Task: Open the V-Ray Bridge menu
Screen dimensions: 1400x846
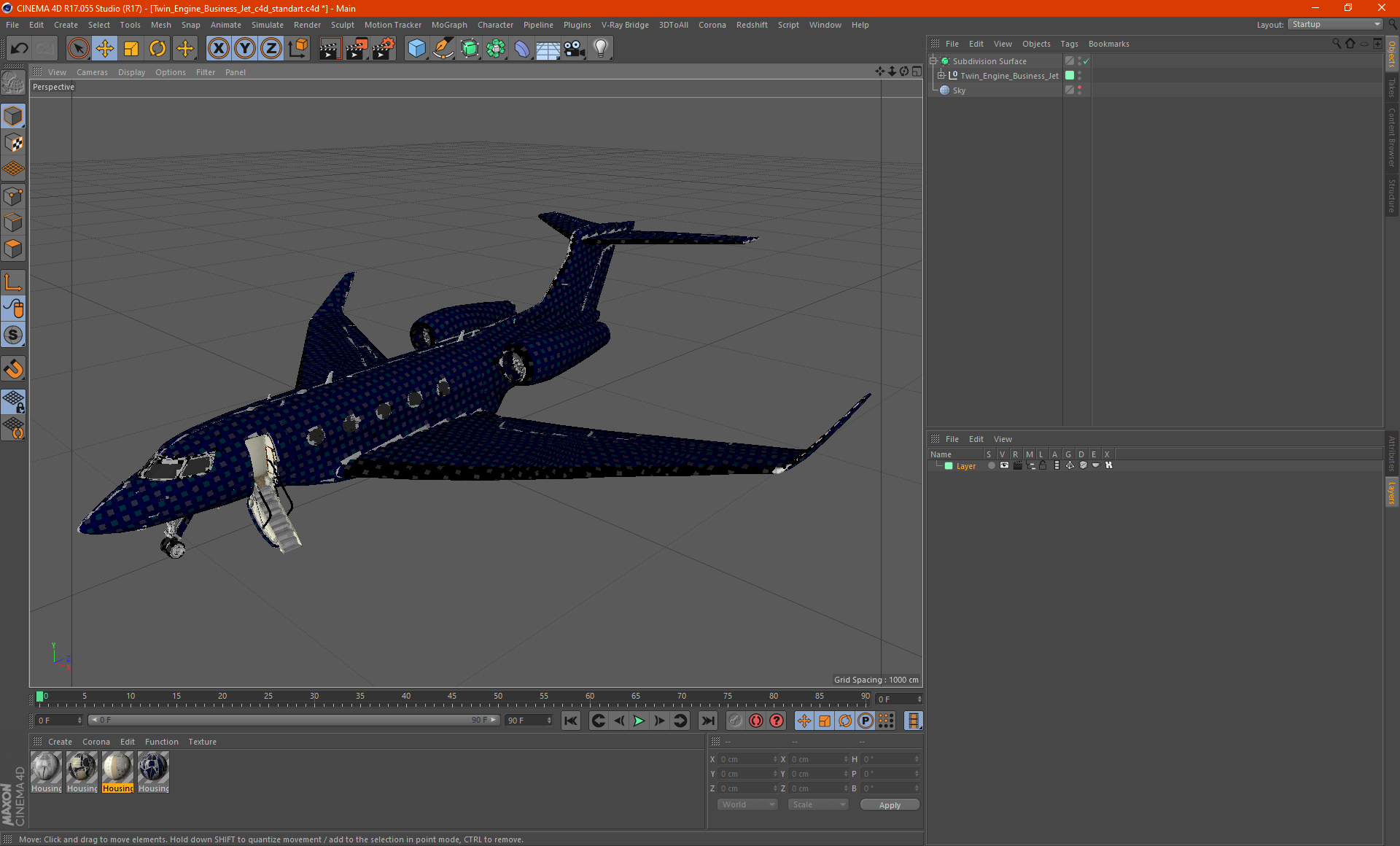Action: (x=625, y=25)
